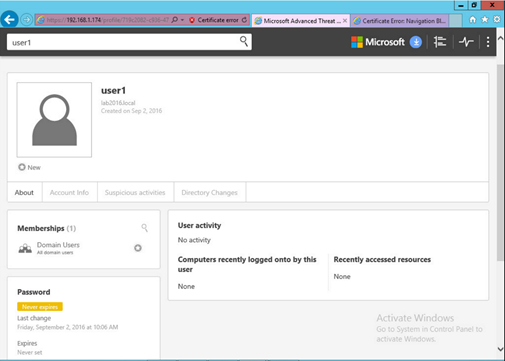
Task: Minimize the browser window
Action: (x=461, y=5)
